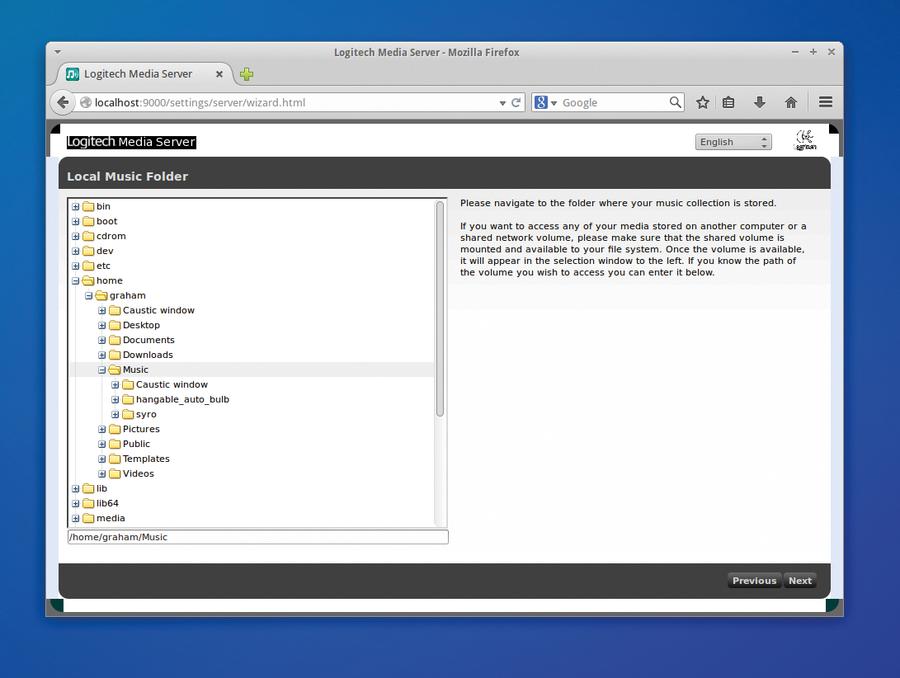Screen dimensions: 900x678
Task: Click the Firefox back arrow button
Action: tap(63, 102)
